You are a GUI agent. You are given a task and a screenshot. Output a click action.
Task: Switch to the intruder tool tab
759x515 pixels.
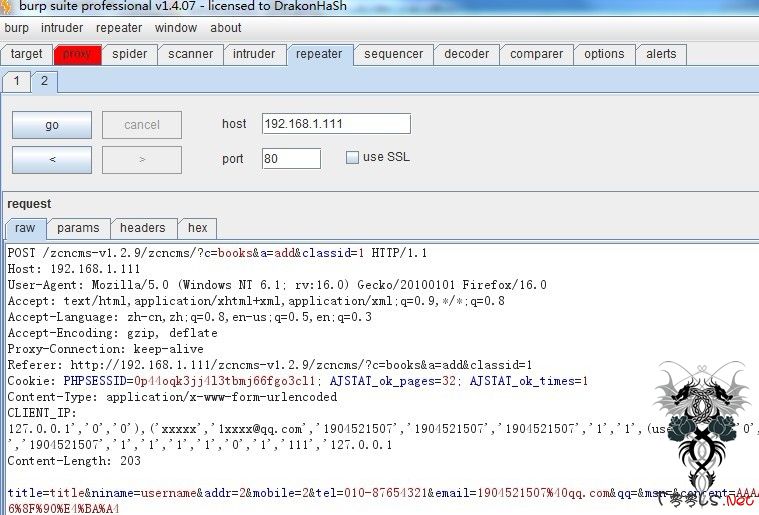click(254, 54)
